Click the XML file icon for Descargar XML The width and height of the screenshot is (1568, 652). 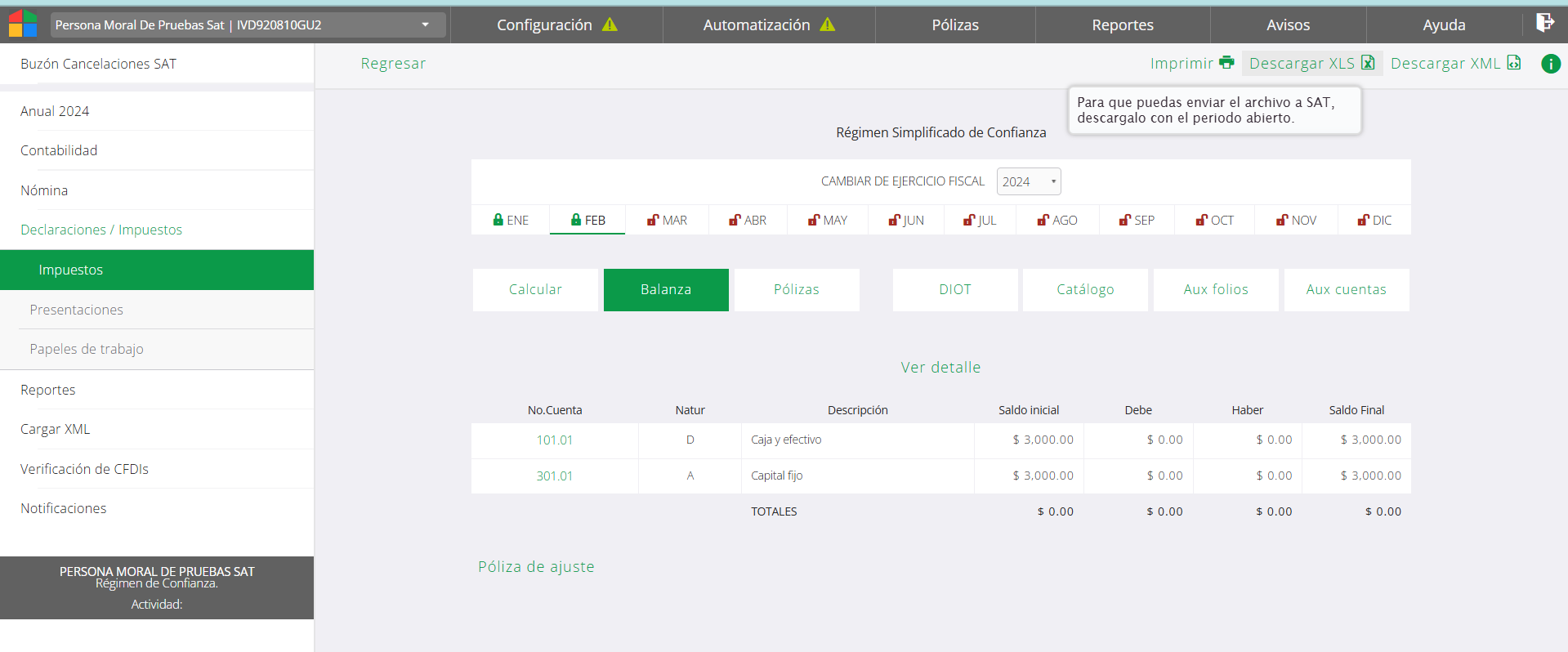click(x=1514, y=63)
